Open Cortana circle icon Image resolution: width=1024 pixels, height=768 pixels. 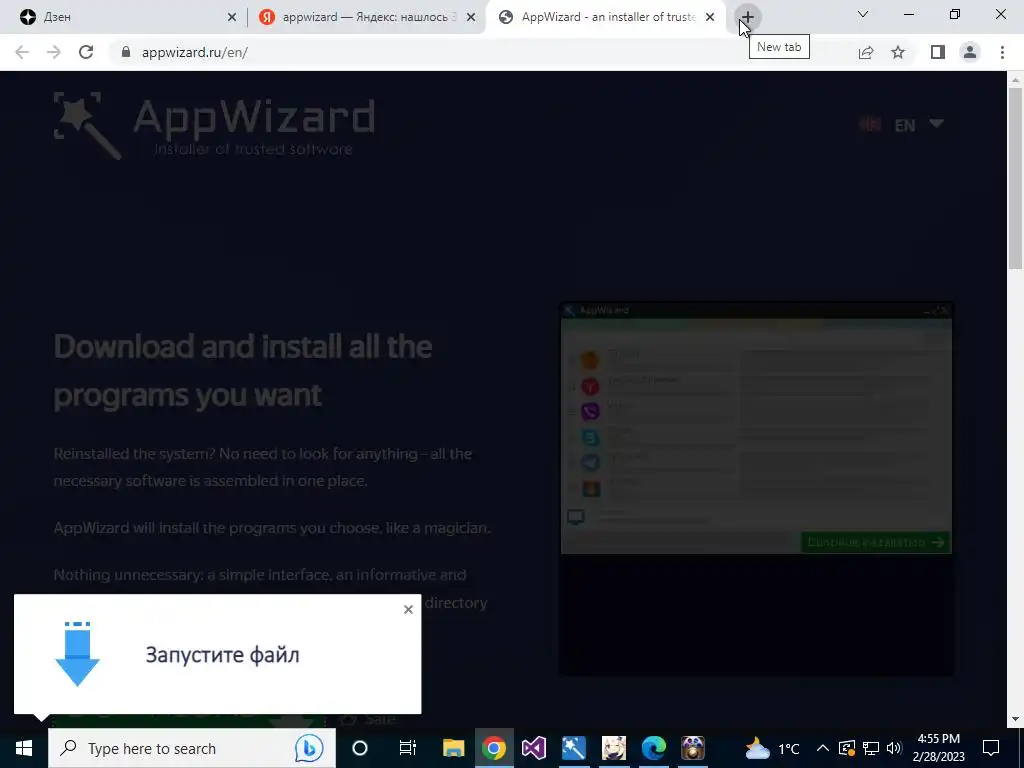click(x=360, y=748)
